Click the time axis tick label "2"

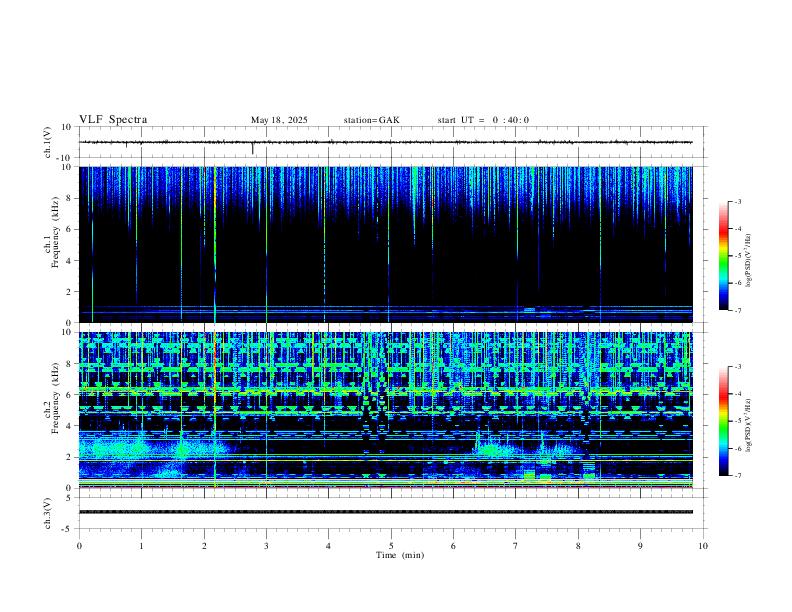tap(204, 546)
